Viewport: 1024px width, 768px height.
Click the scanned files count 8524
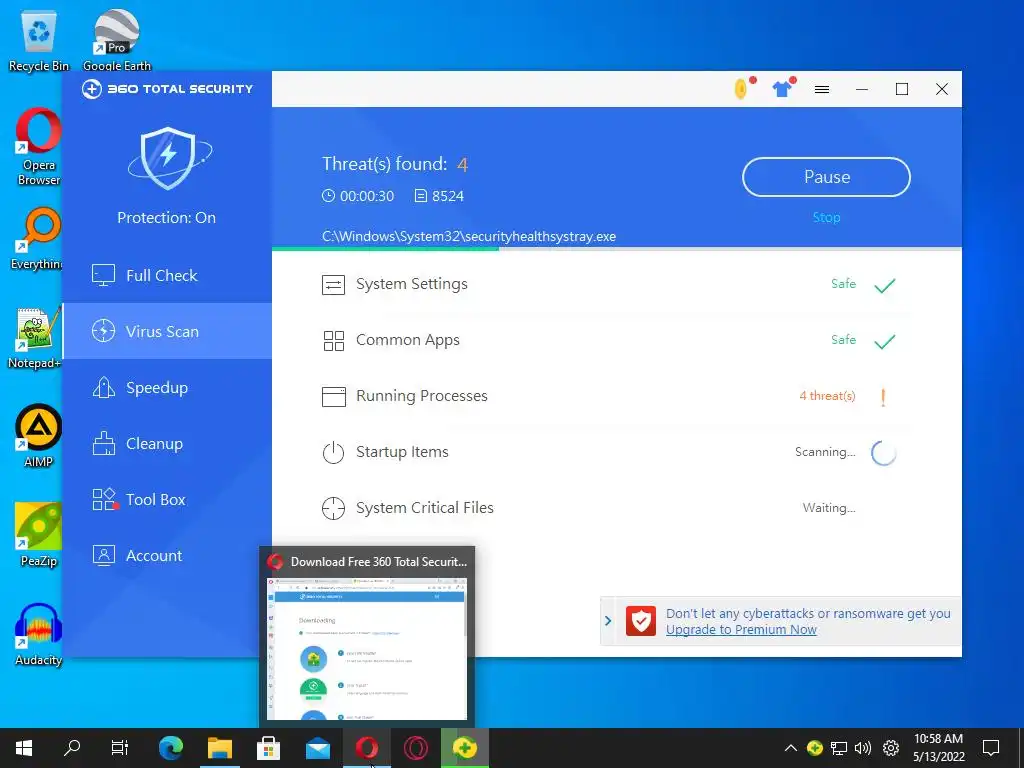coord(447,196)
